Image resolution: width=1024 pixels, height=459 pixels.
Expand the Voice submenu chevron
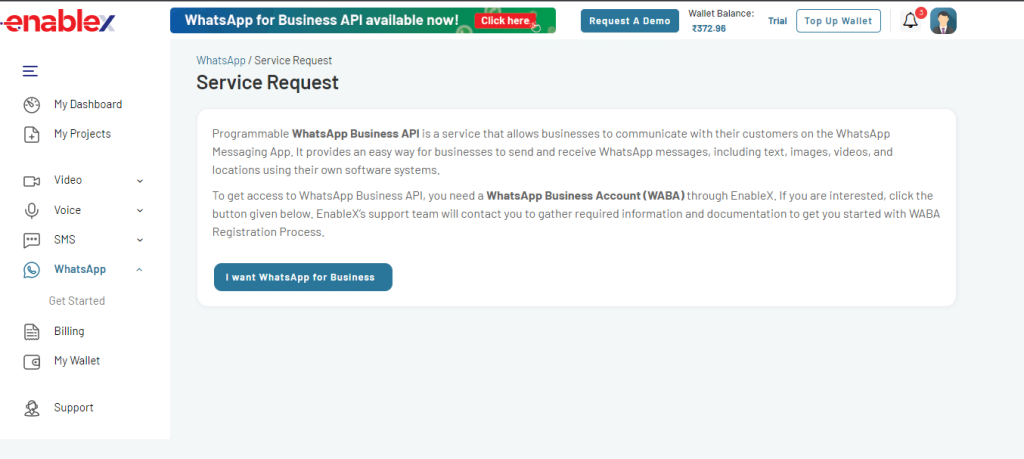coord(140,210)
